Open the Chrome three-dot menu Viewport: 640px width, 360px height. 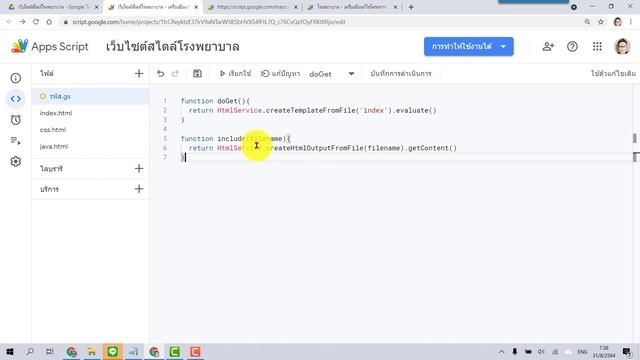(631, 22)
